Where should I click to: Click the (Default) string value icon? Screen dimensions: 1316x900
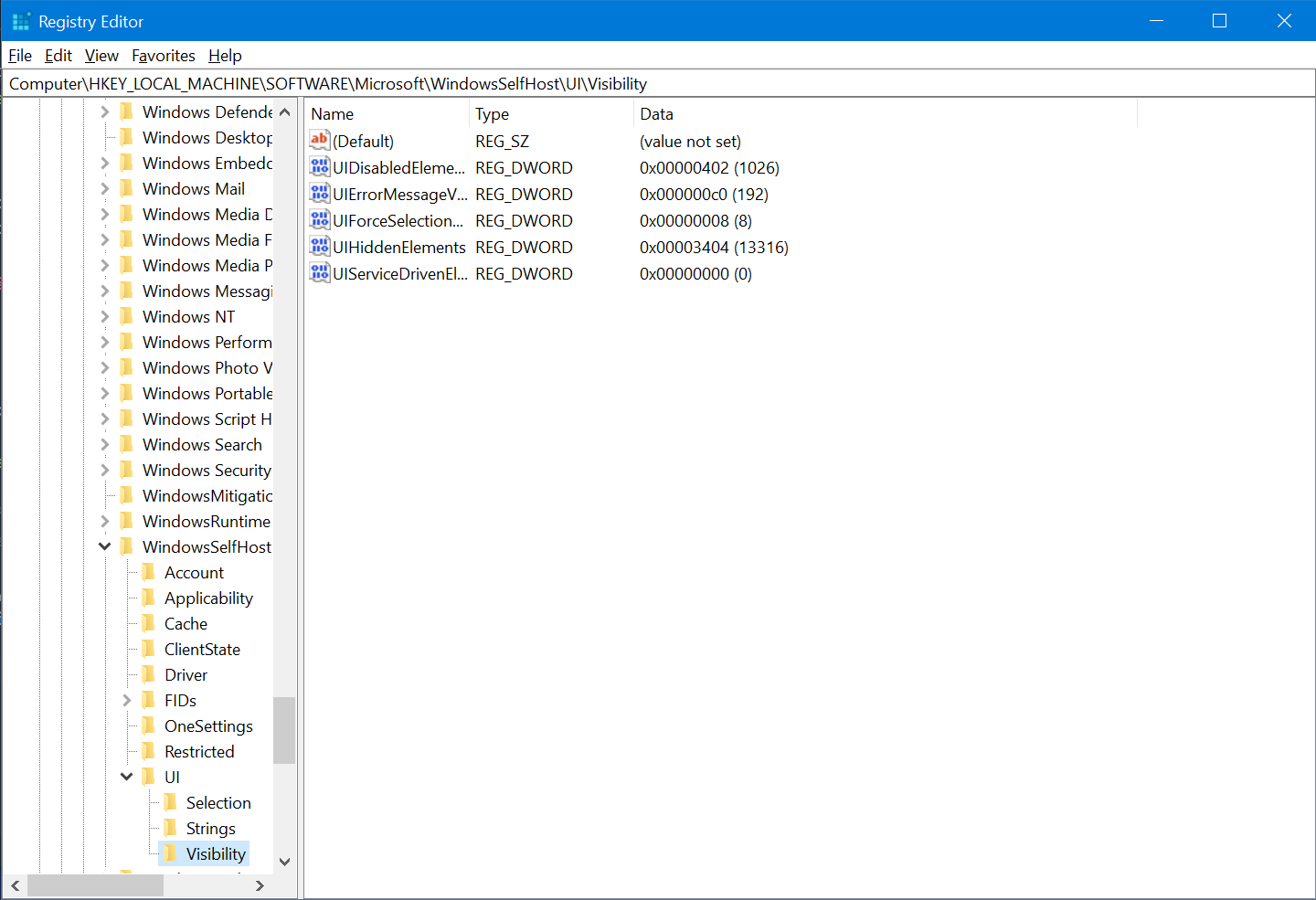319,141
